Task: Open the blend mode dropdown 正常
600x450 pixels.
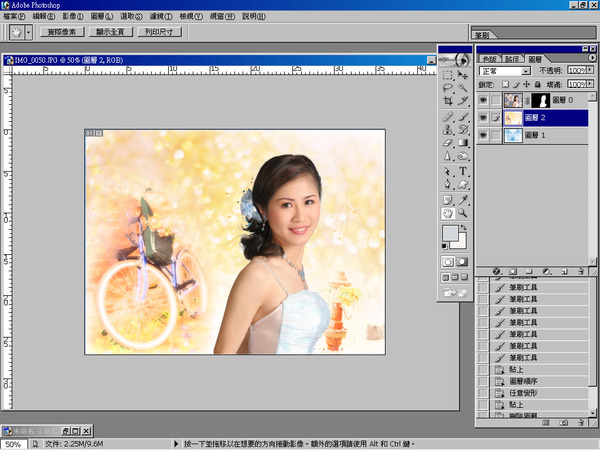Action: [504, 71]
